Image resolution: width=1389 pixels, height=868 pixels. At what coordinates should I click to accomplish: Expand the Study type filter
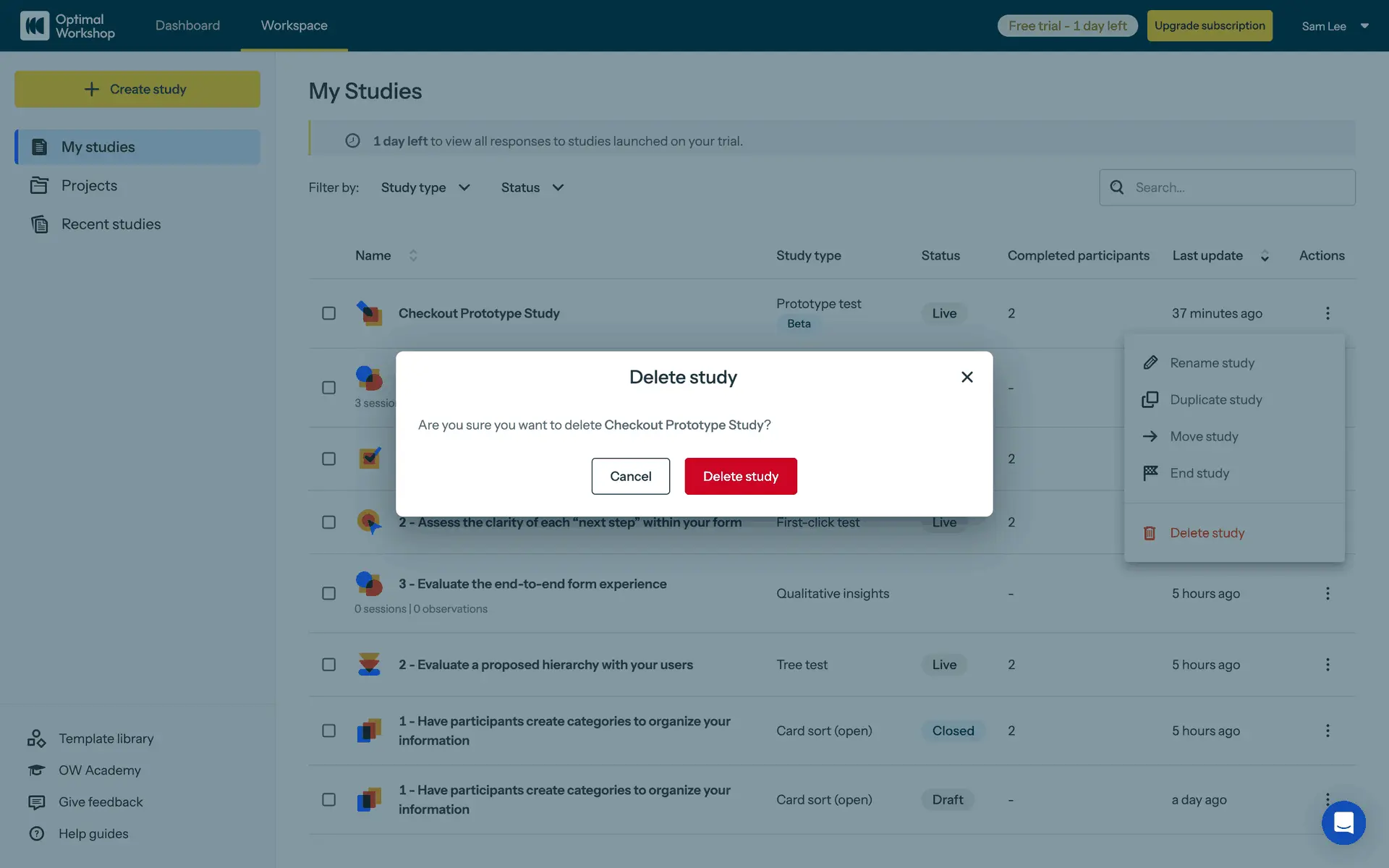[x=425, y=187]
